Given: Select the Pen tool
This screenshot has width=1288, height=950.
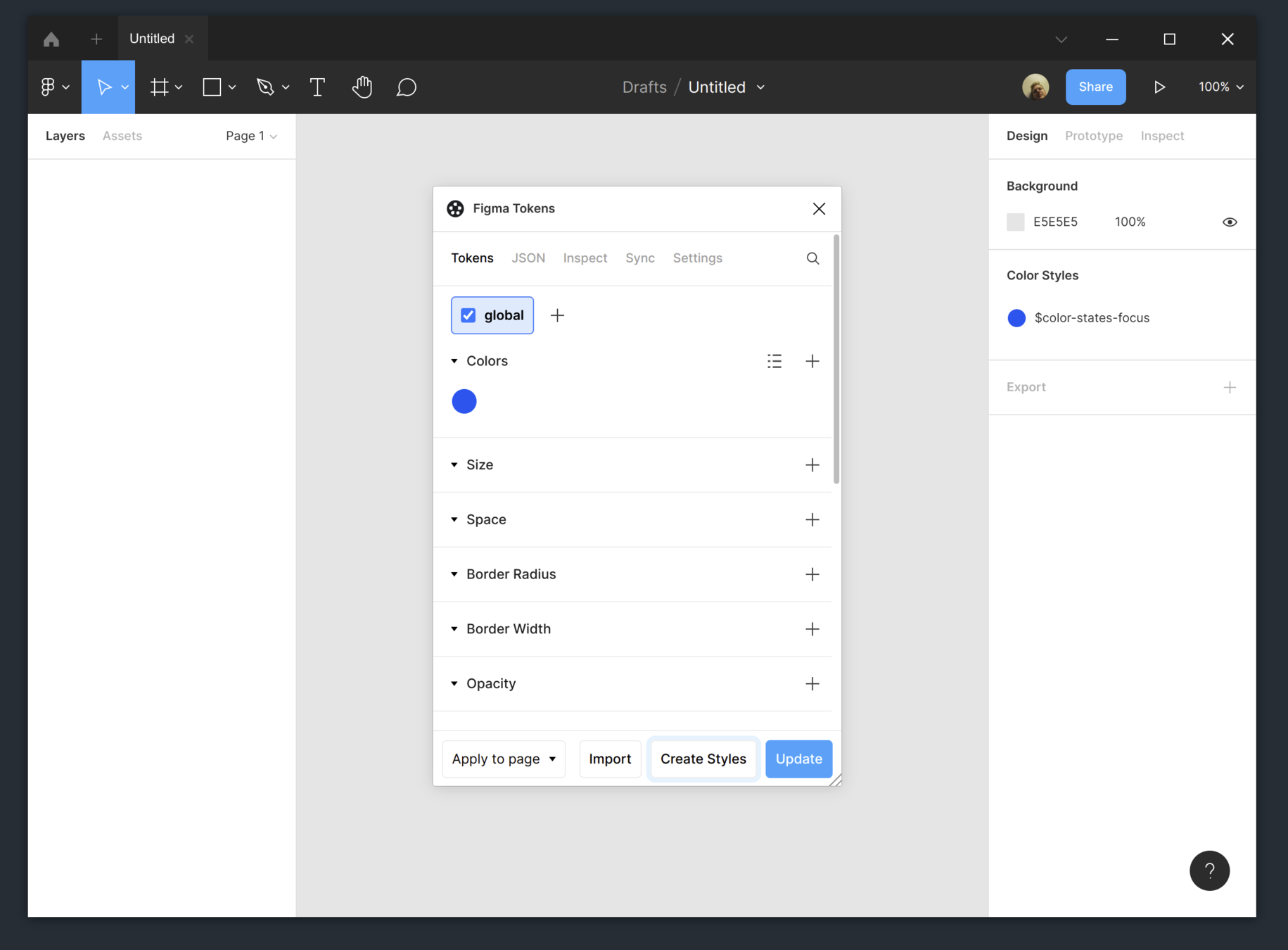Looking at the screenshot, I should coord(265,87).
